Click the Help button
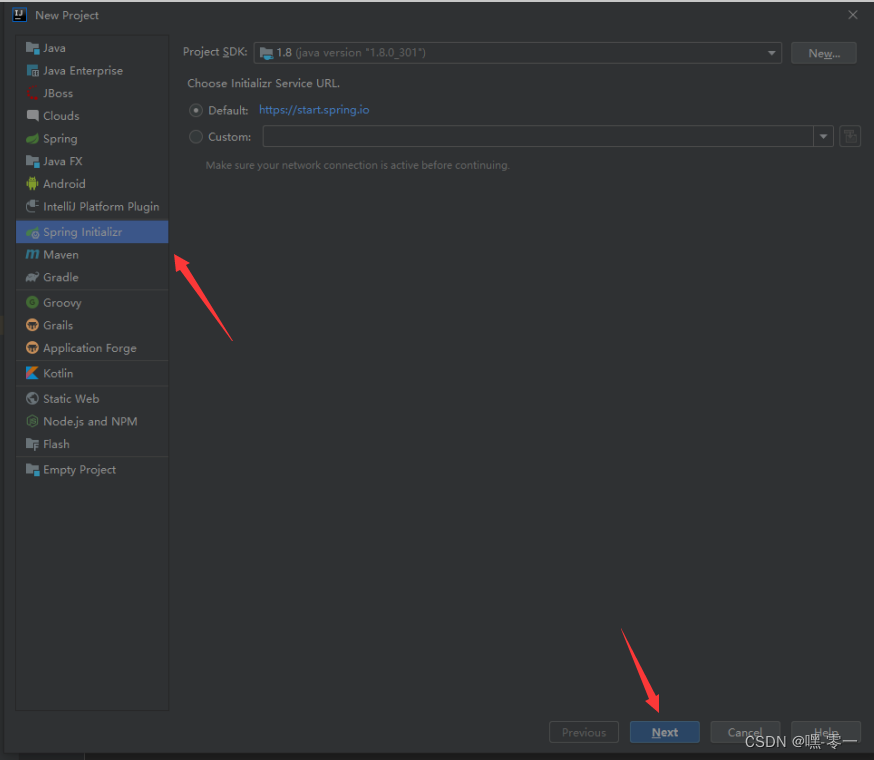This screenshot has height=760, width=874. click(826, 732)
